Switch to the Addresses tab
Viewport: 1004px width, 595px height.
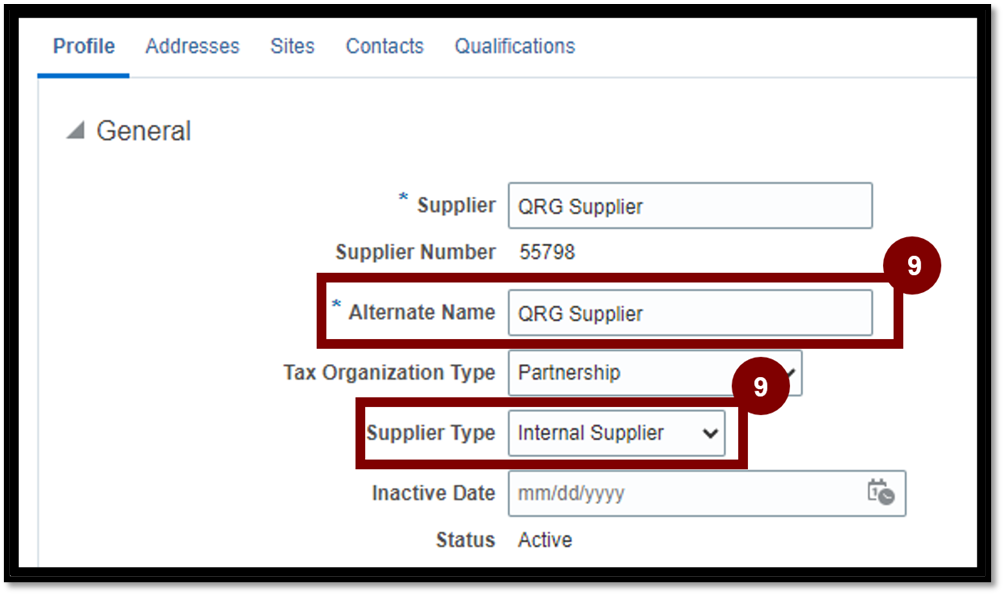click(192, 46)
